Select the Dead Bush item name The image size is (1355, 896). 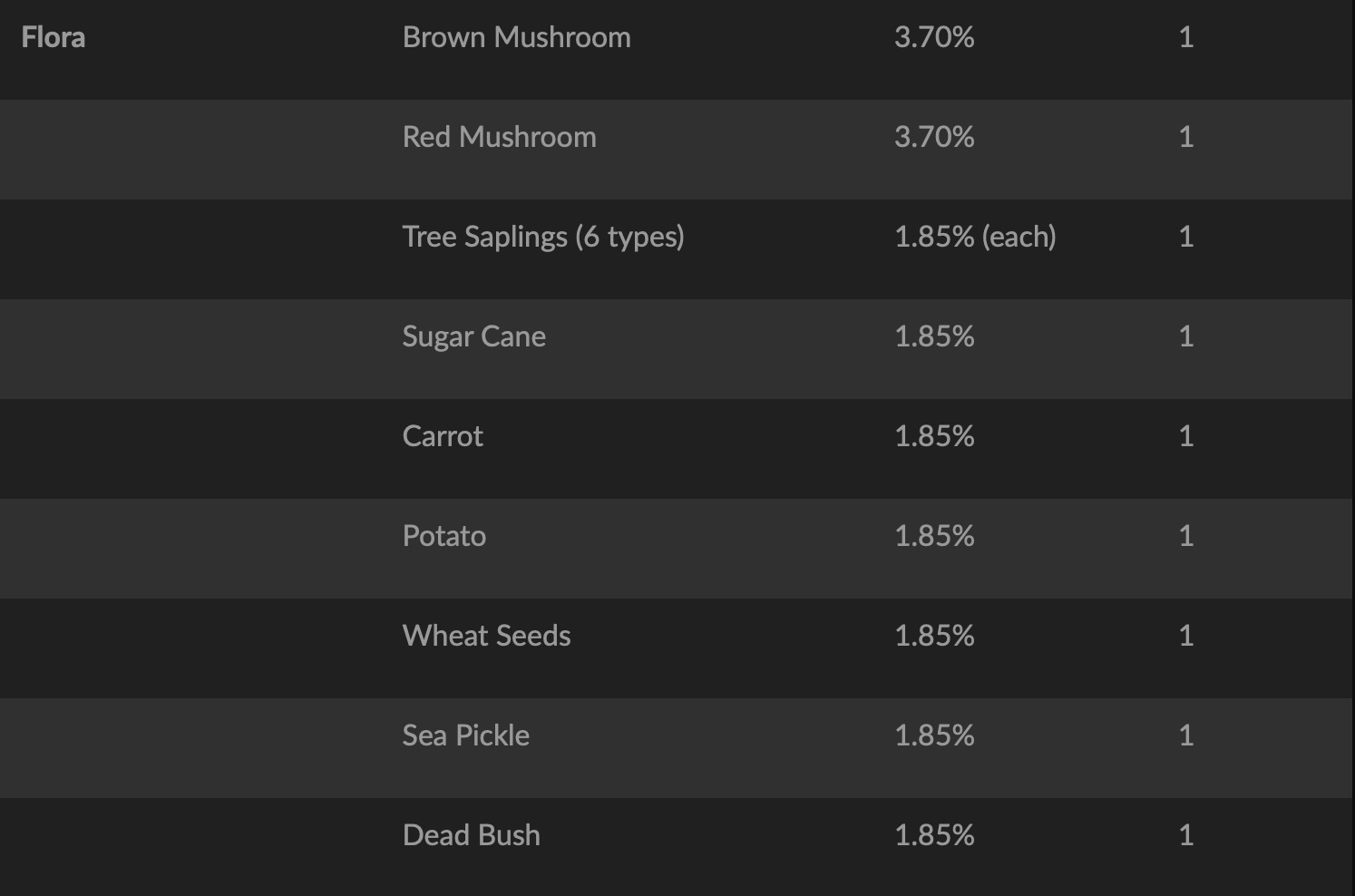[471, 835]
